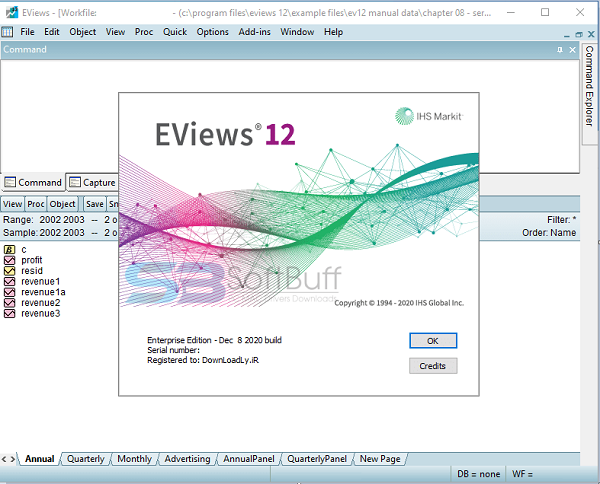Click the workfile View toolbar button
Viewport: 600px width, 484px height.
tap(13, 204)
